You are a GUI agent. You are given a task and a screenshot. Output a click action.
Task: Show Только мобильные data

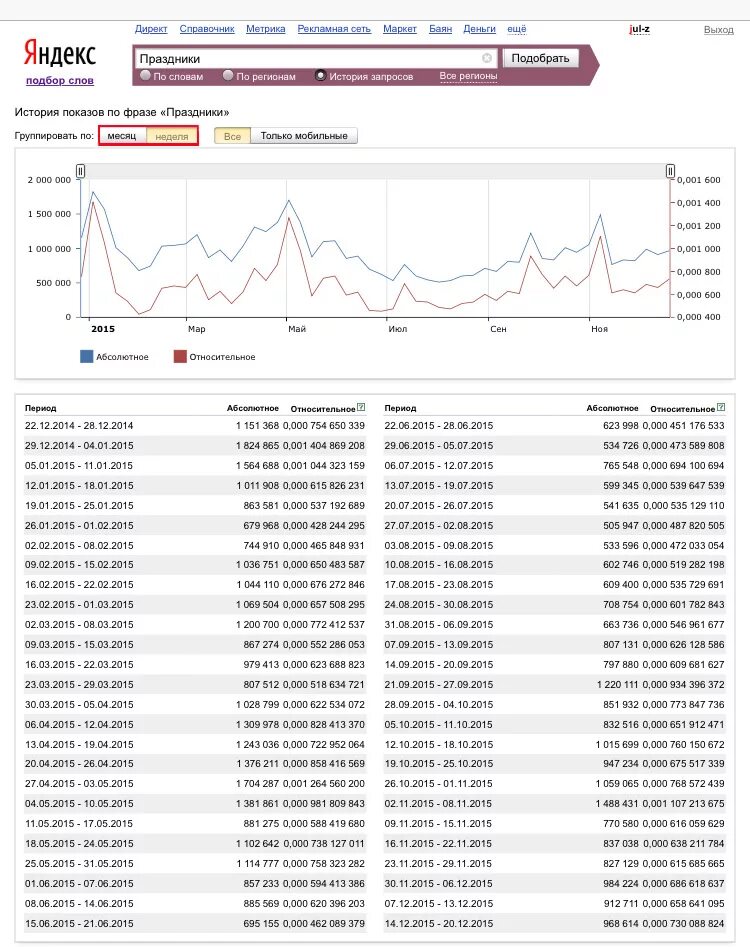pyautogui.click(x=304, y=136)
